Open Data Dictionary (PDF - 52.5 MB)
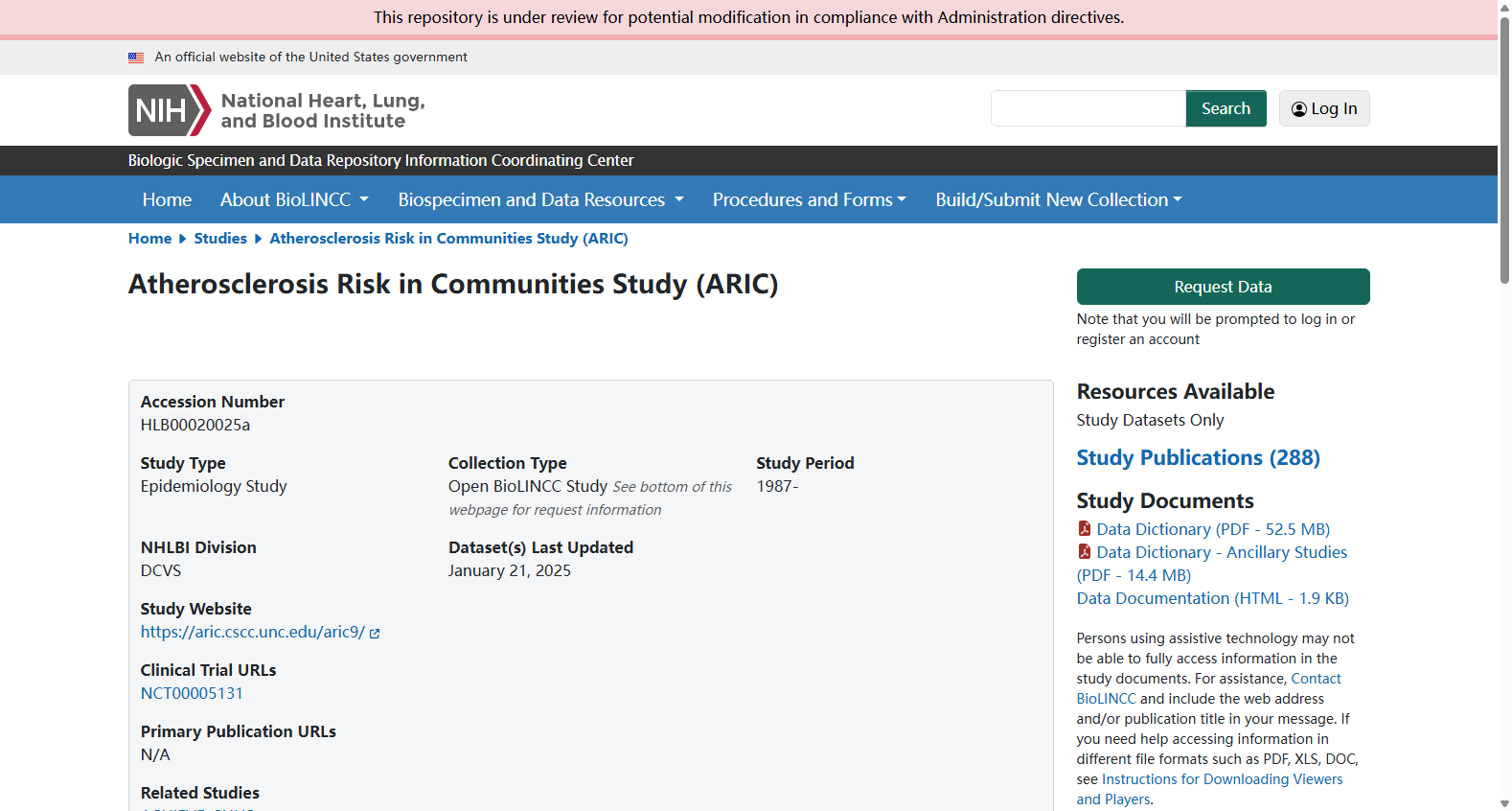The image size is (1512, 811). 1213,529
